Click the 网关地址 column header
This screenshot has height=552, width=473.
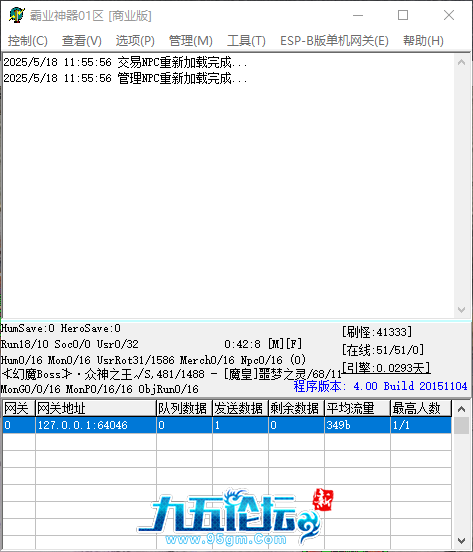pyautogui.click(x=96, y=408)
